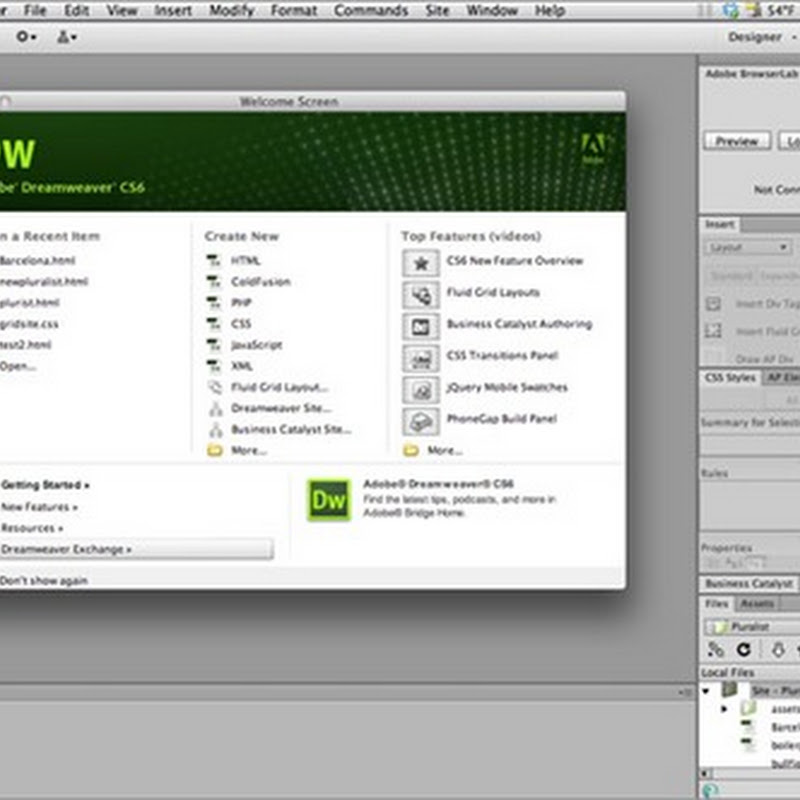
Task: Click the Resources link
Action: pyautogui.click(x=32, y=528)
